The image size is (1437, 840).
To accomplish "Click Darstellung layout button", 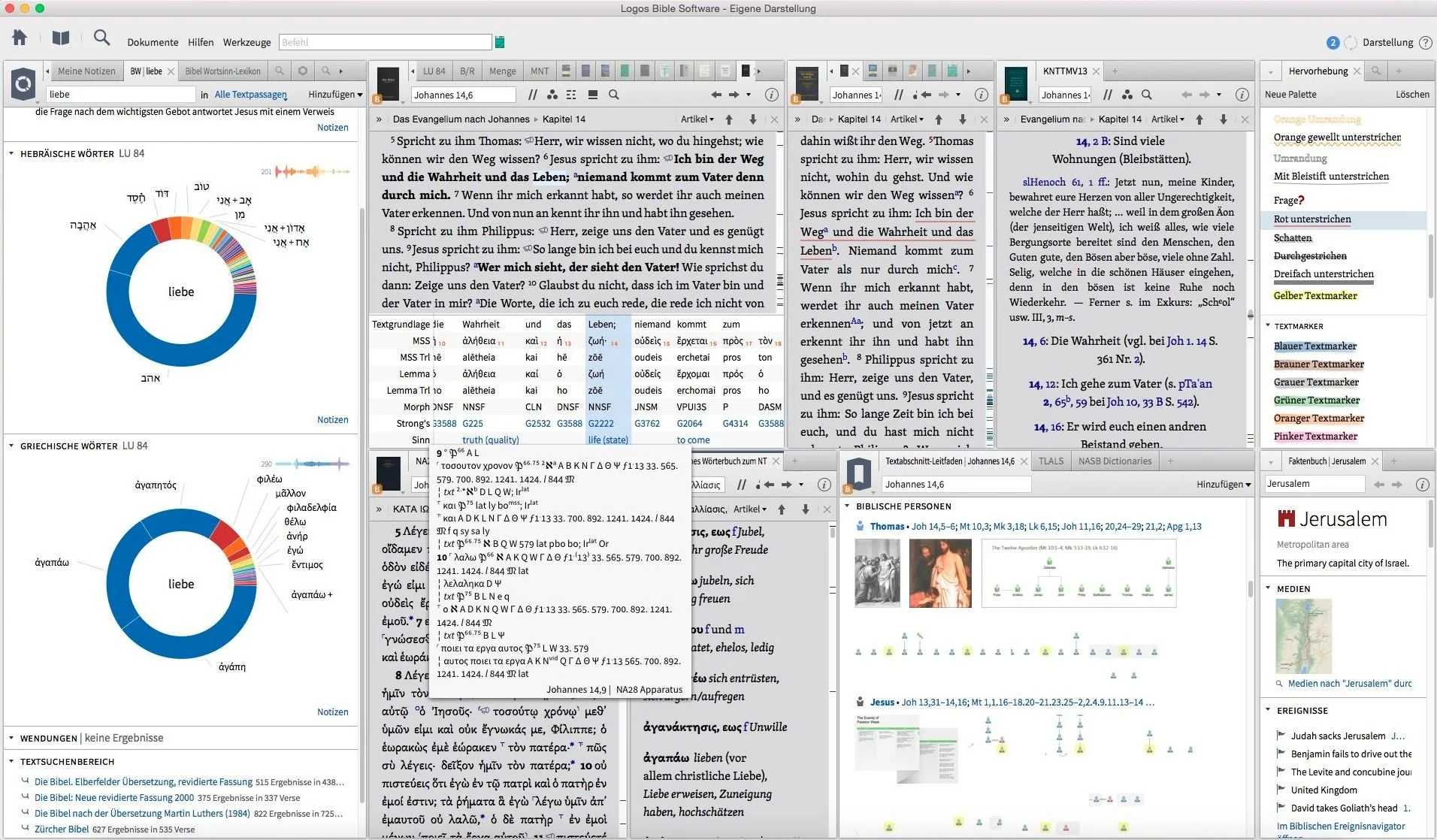I will point(1387,43).
